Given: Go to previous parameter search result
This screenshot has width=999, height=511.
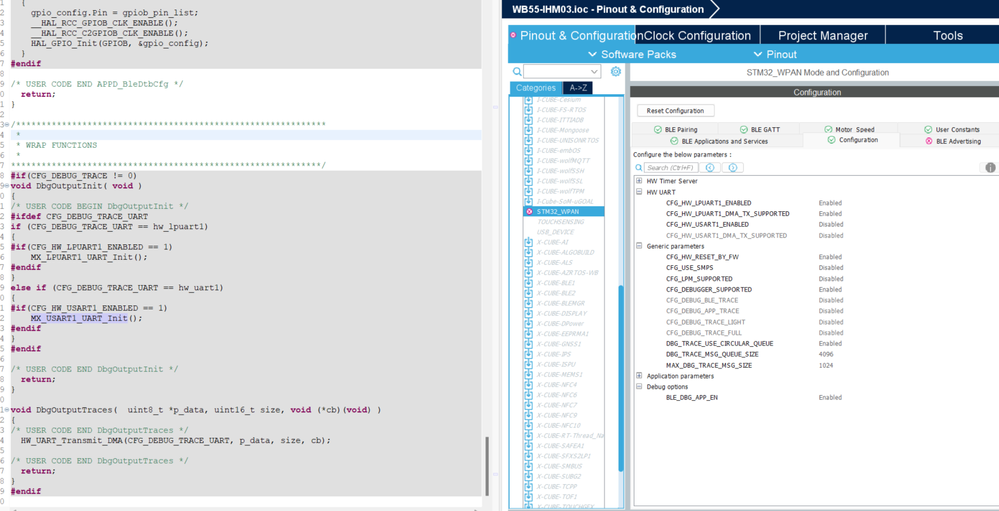Looking at the screenshot, I should pyautogui.click(x=710, y=168).
